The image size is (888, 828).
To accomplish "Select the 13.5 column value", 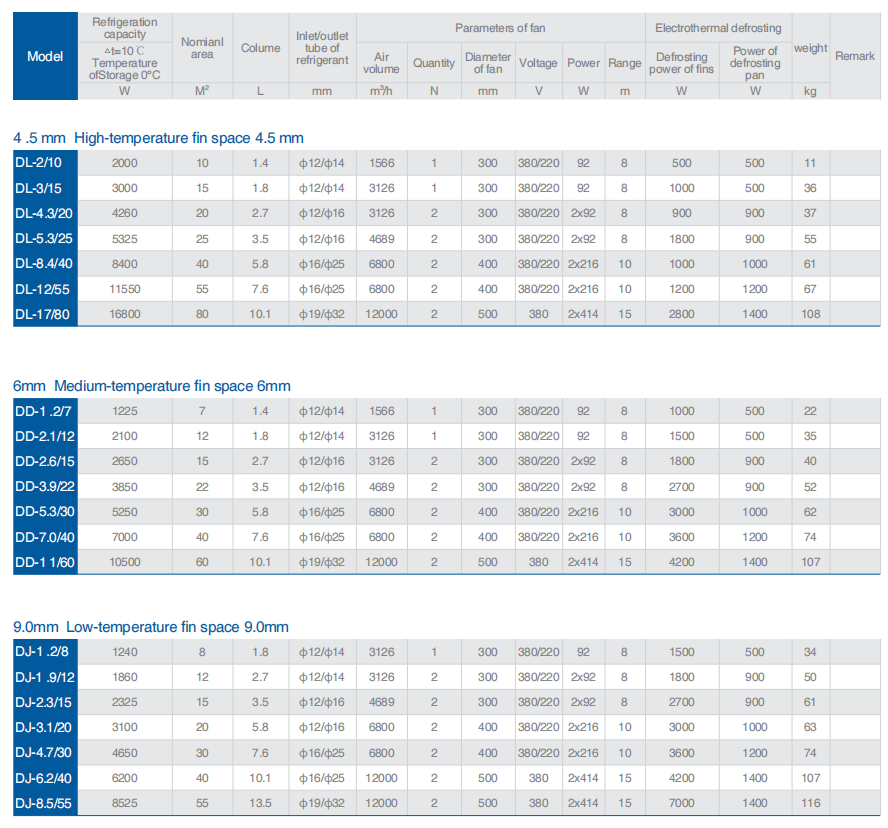I will coord(260,802).
